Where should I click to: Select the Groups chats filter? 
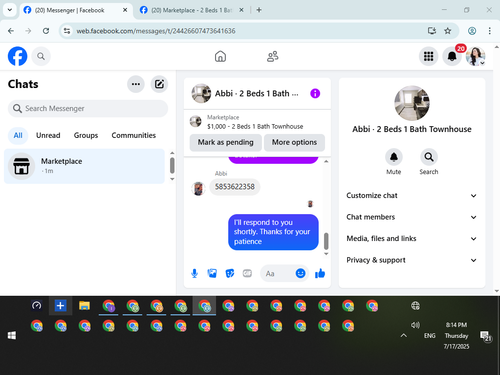86,135
